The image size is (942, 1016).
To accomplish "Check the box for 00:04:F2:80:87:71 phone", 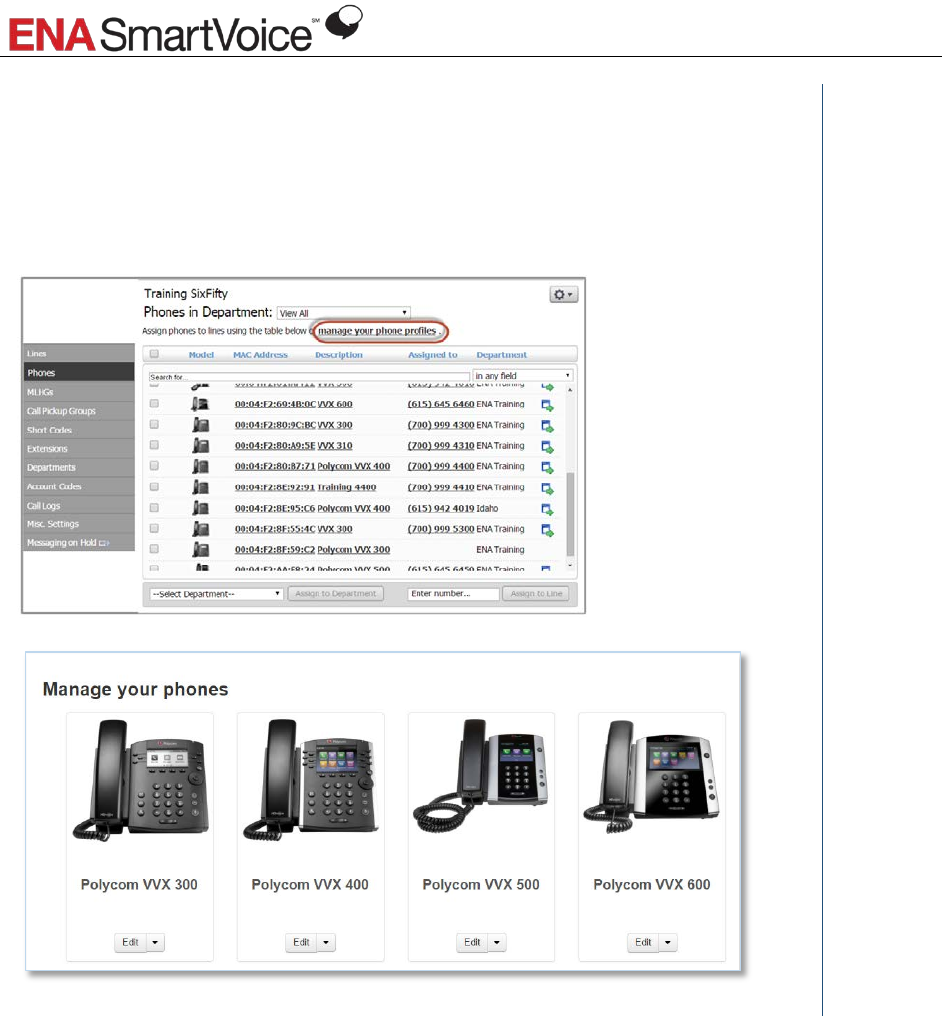I will [154, 465].
